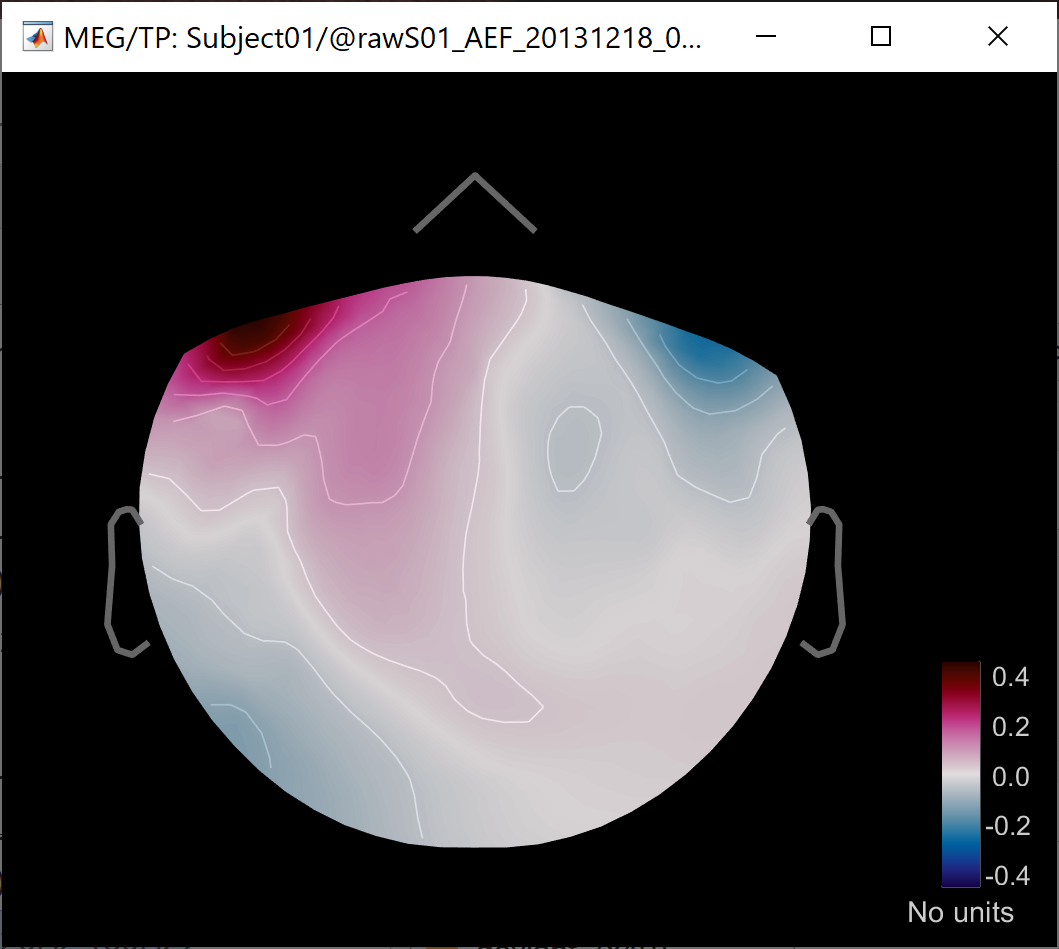Click inside the small oval contour right of center
This screenshot has height=949, width=1059.
[x=574, y=448]
